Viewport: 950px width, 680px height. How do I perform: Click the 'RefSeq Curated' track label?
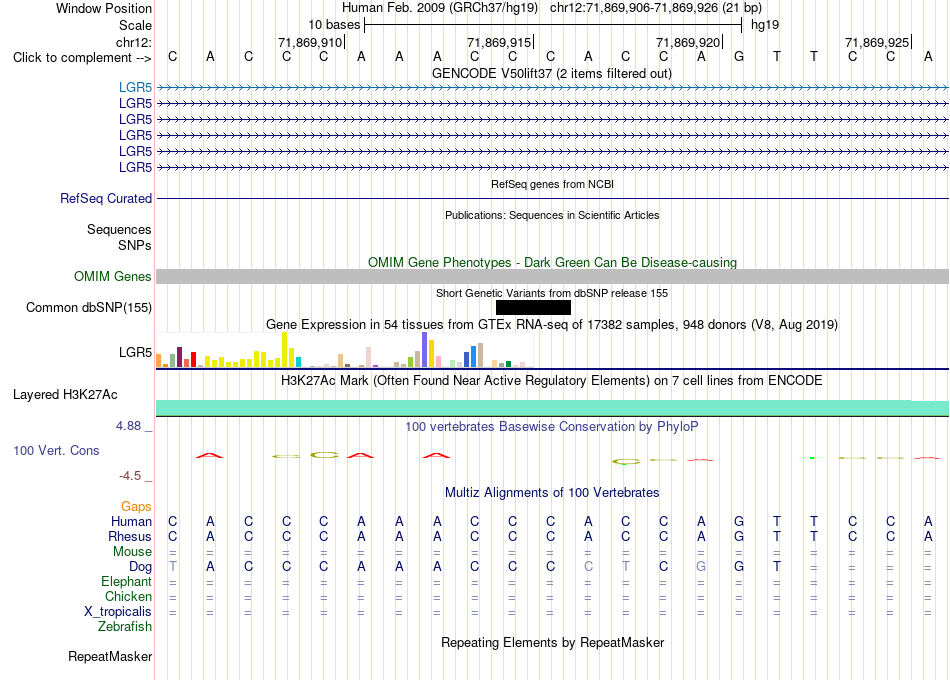(x=105, y=198)
